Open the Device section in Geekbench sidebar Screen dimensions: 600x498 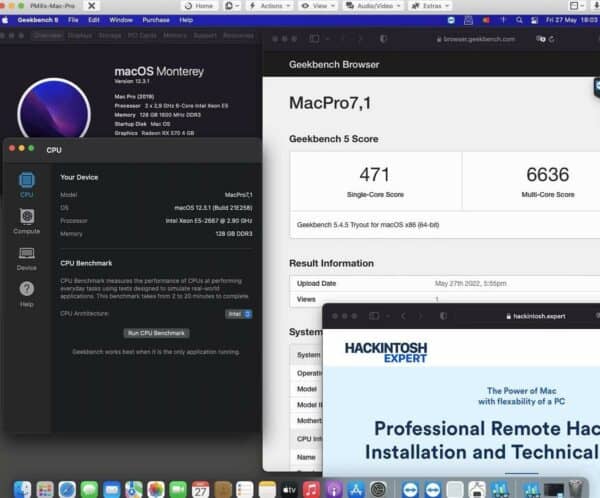(26, 259)
